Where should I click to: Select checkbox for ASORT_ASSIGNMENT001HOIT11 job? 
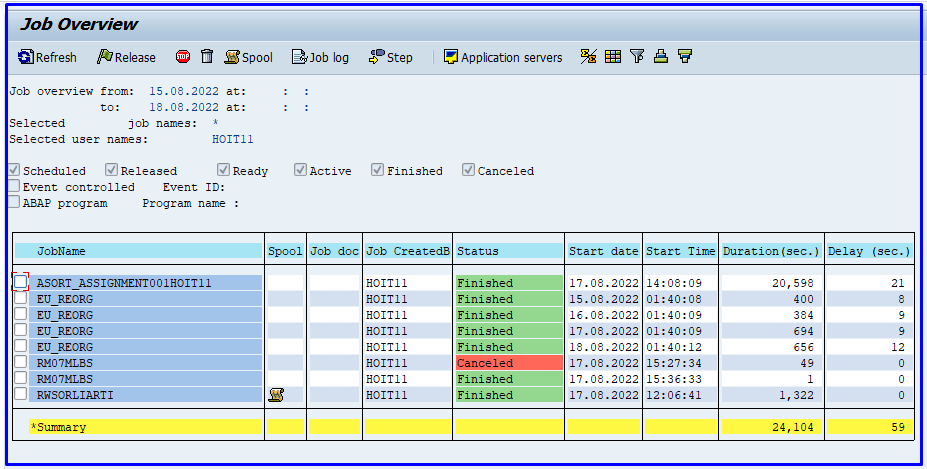pos(21,282)
